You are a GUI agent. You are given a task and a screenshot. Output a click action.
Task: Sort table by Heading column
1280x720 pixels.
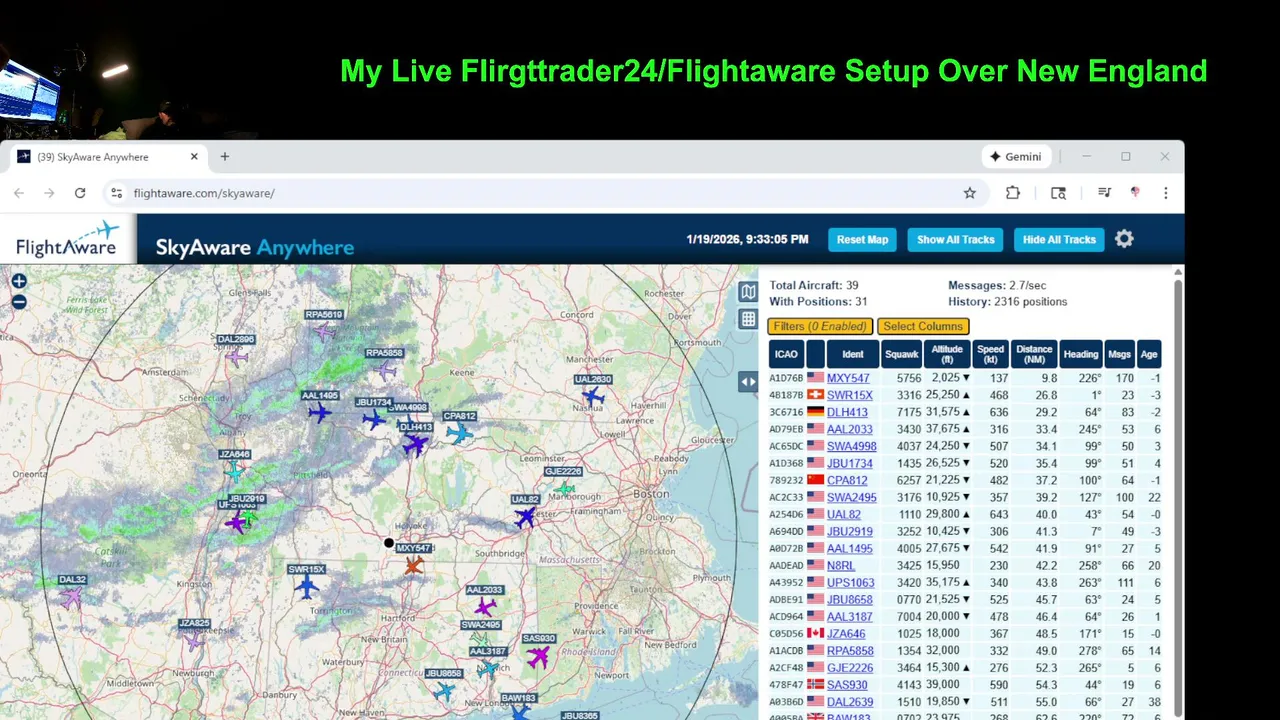1081,354
